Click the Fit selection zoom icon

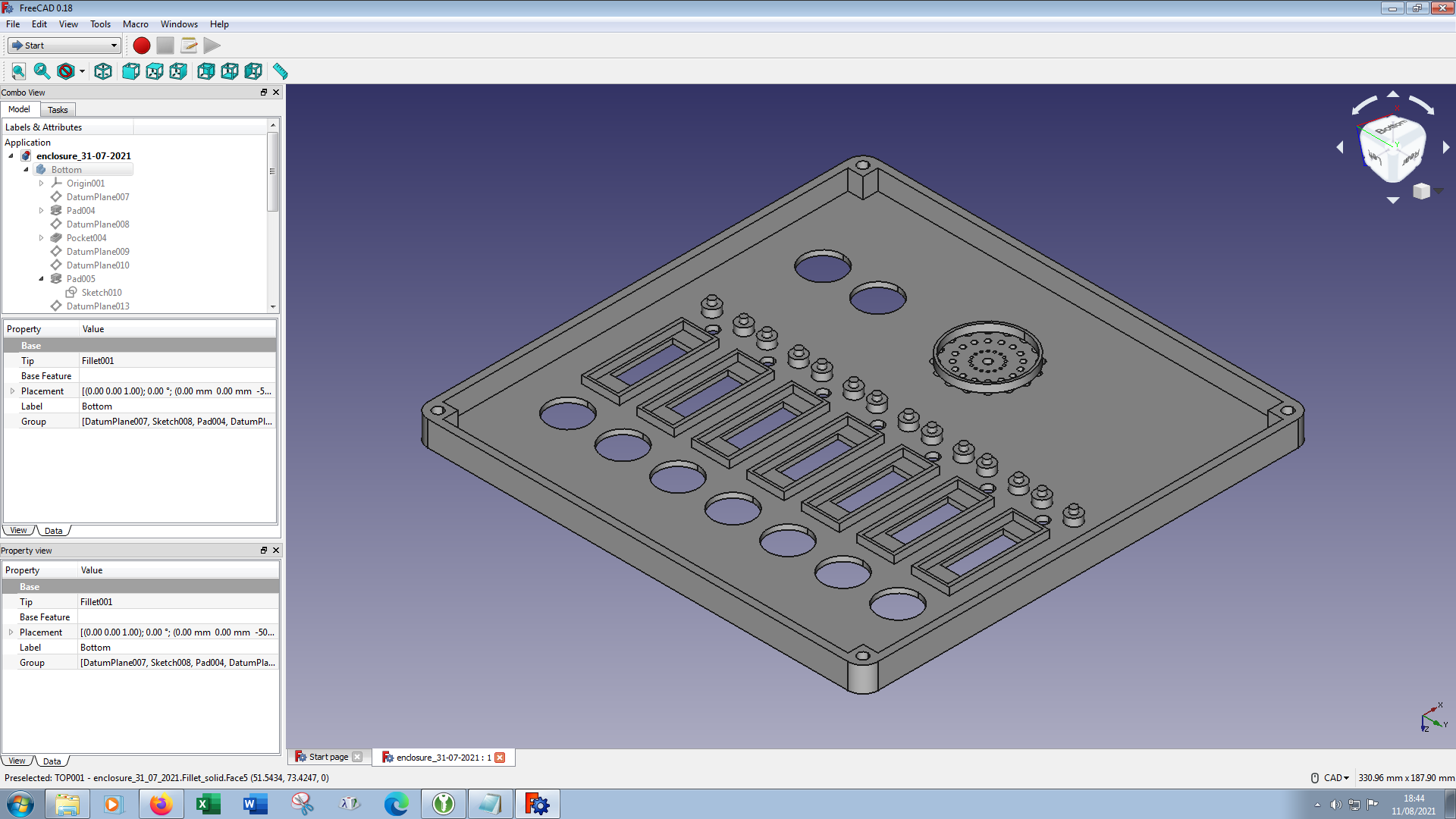click(42, 71)
